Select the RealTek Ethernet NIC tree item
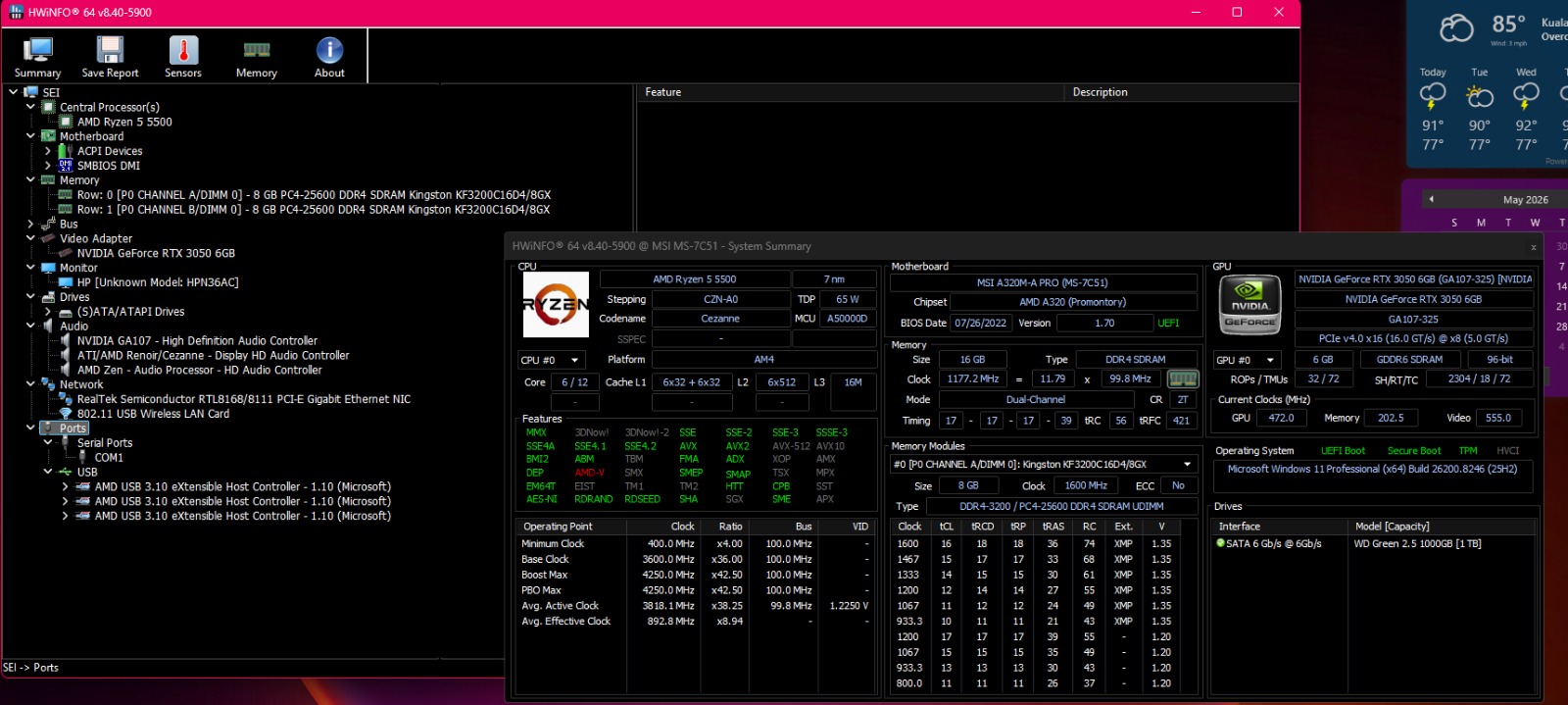The image size is (1568, 705). (x=244, y=399)
